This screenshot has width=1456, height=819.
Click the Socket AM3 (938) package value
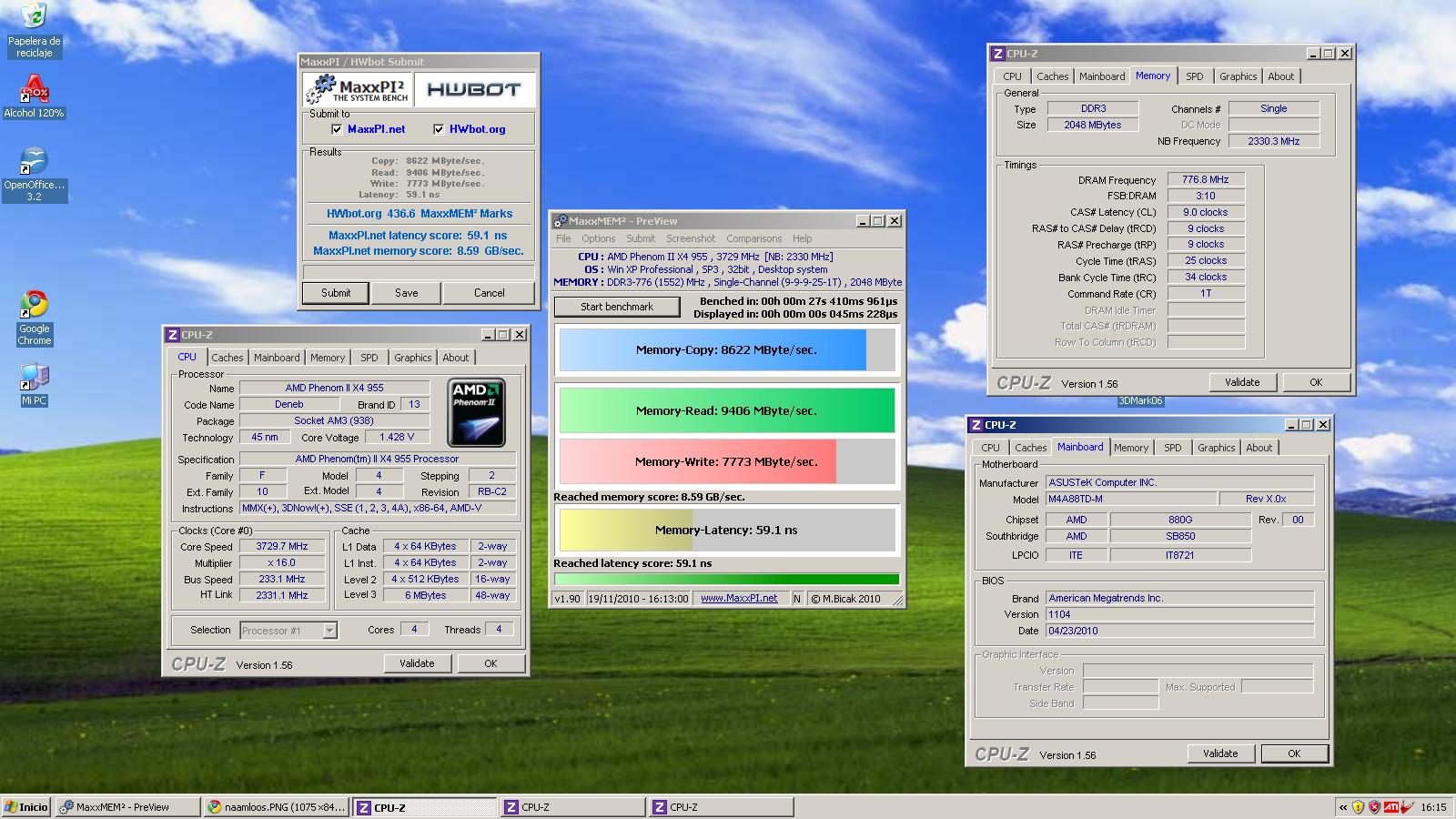[x=334, y=421]
